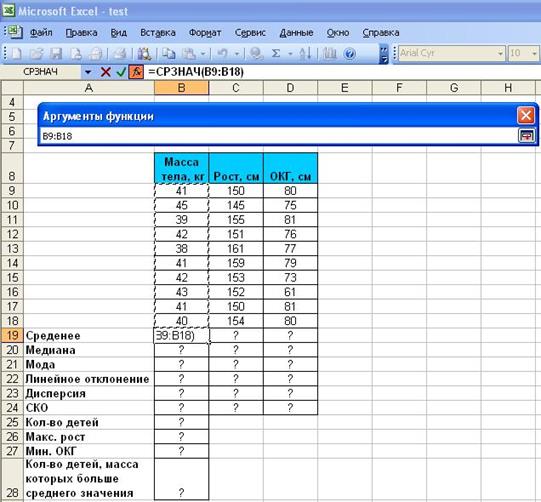Click the AutoSum sigma icon
Viewport: 541px width, 502px height.
(x=276, y=54)
